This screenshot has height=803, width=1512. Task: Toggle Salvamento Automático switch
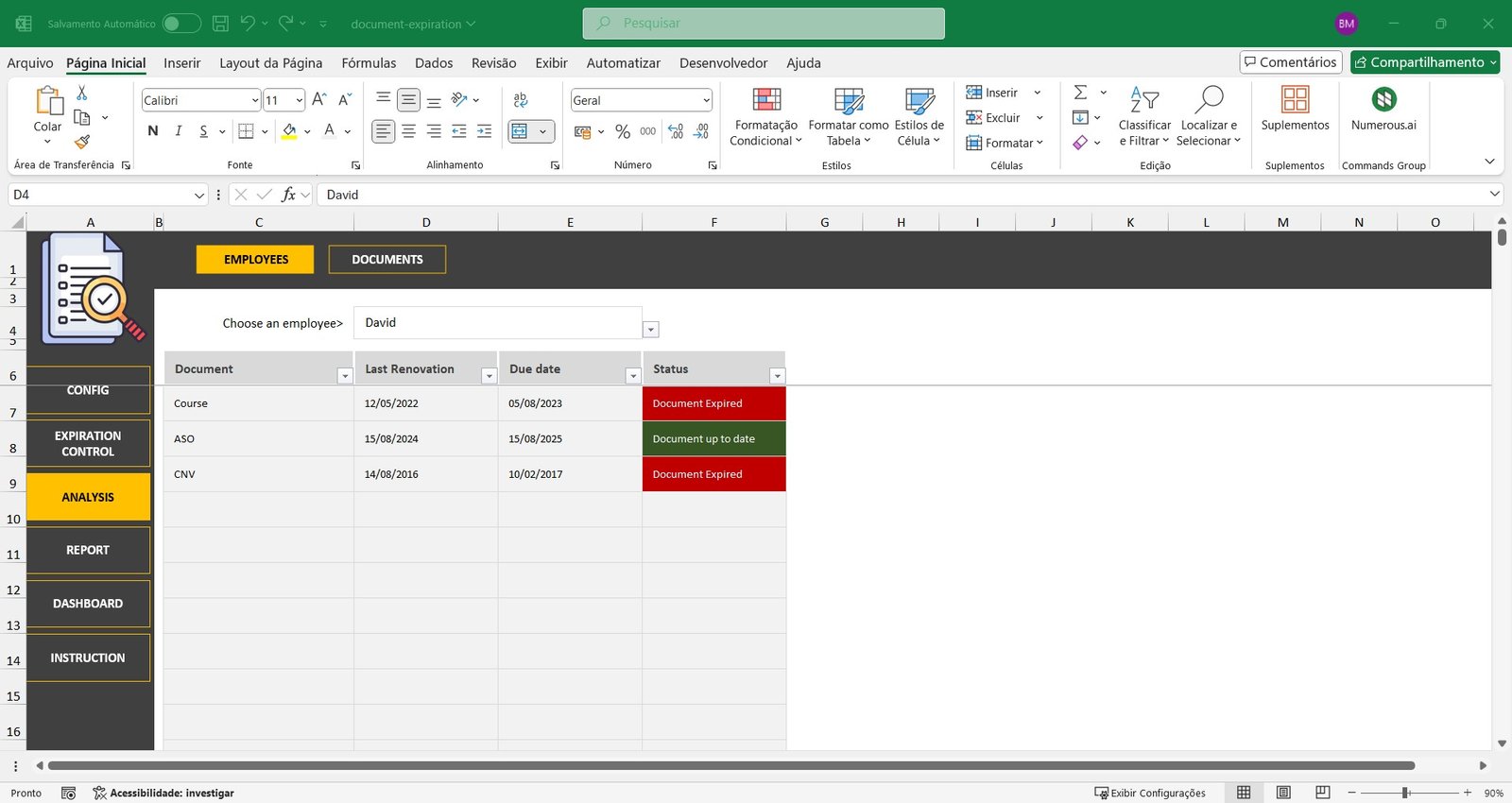pyautogui.click(x=181, y=24)
